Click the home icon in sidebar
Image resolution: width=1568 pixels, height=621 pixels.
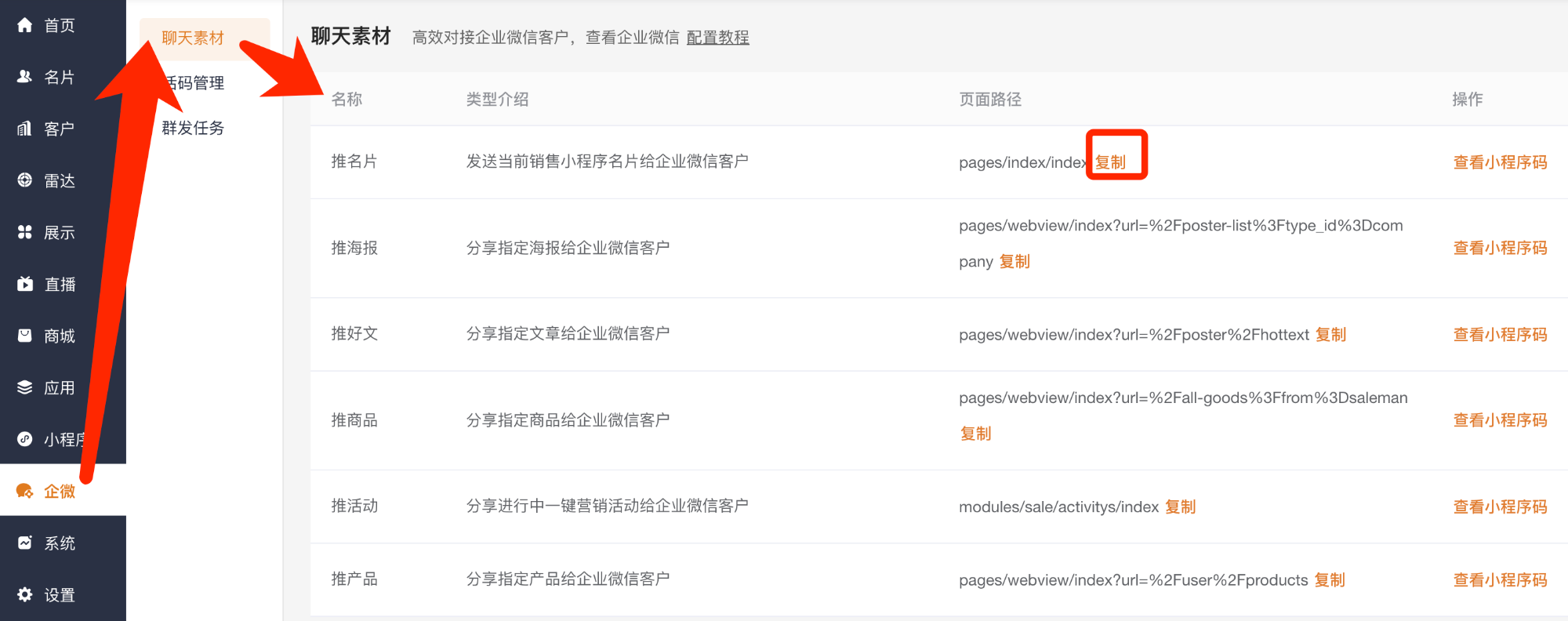click(25, 25)
